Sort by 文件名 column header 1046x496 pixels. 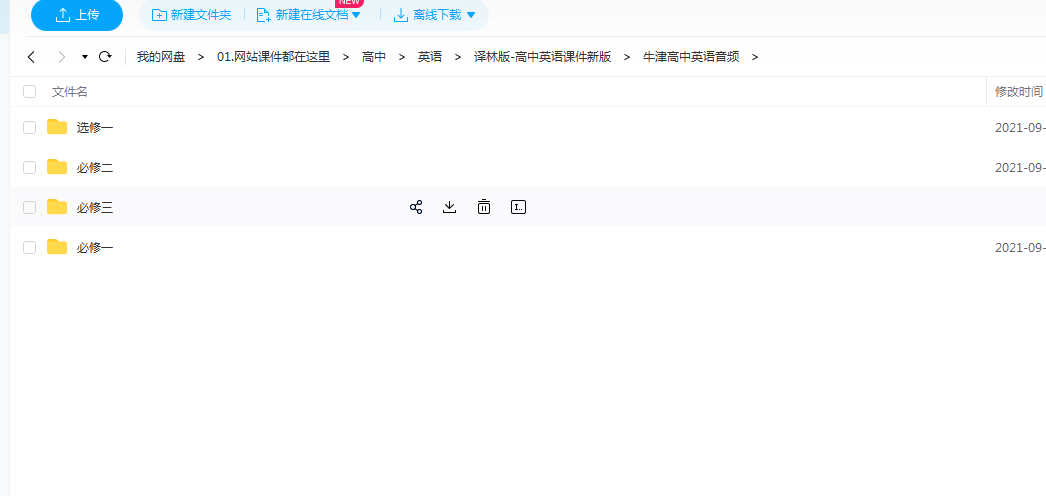click(70, 91)
